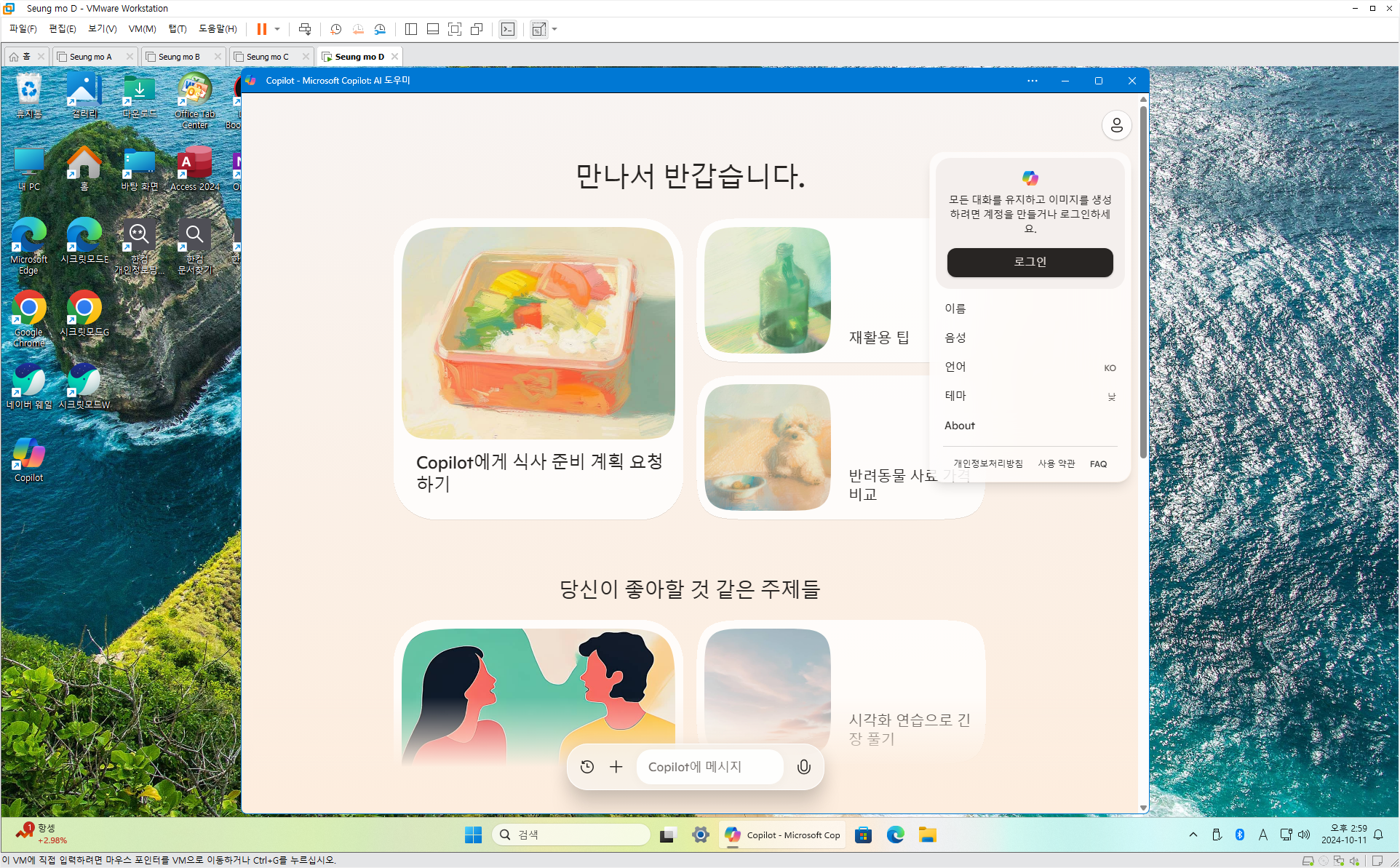Open About in profile menu
The image size is (1400, 868).
pos(1030,426)
